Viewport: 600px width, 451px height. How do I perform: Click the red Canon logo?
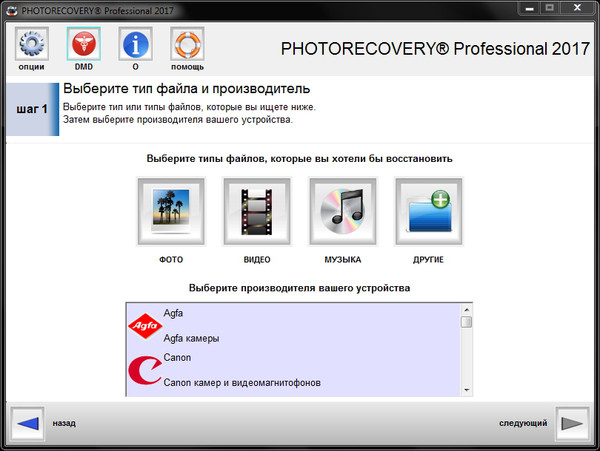pos(145,370)
